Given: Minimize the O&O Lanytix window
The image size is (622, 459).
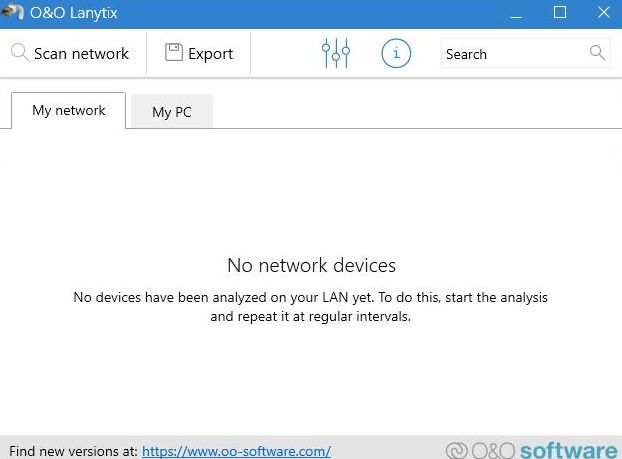Looking at the screenshot, I should 516,14.
